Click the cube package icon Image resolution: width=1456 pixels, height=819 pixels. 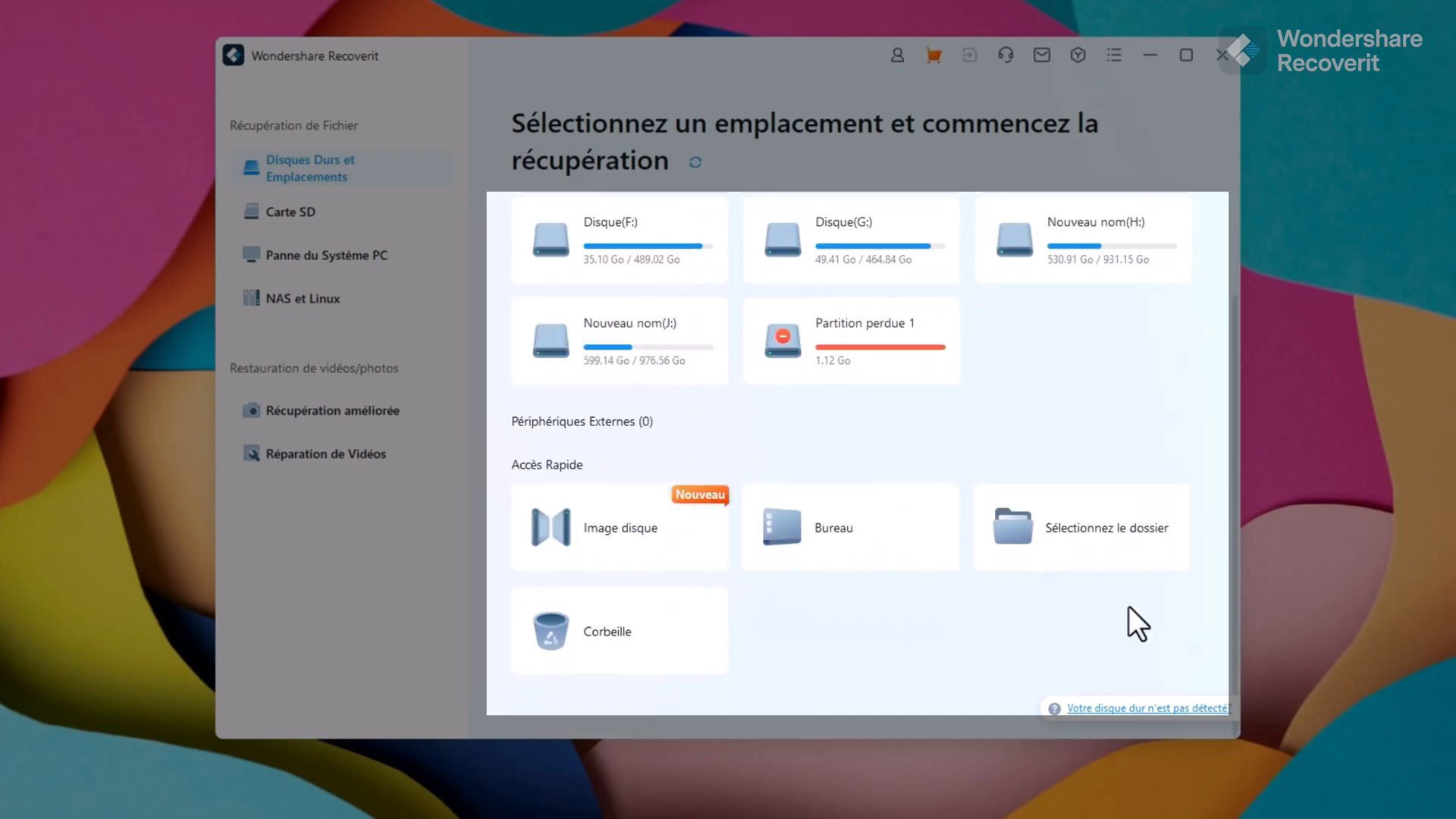[x=1078, y=55]
